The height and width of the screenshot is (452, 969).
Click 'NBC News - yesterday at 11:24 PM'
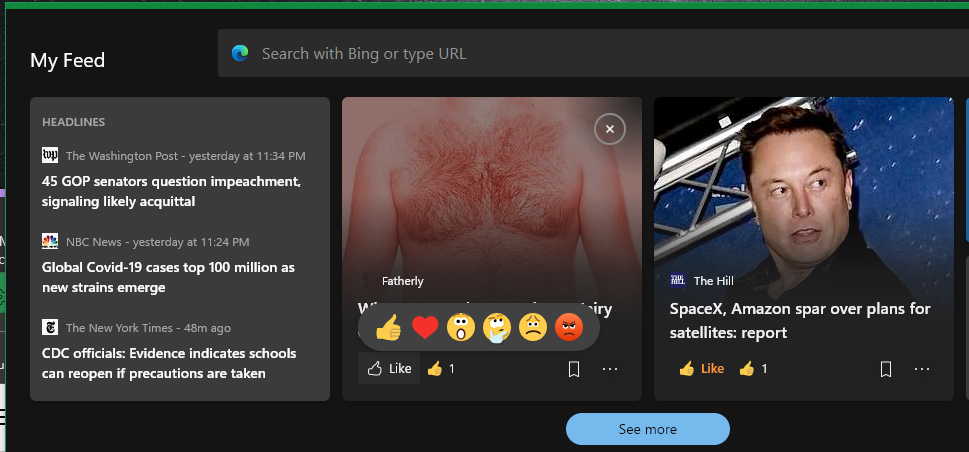pyautogui.click(x=158, y=242)
